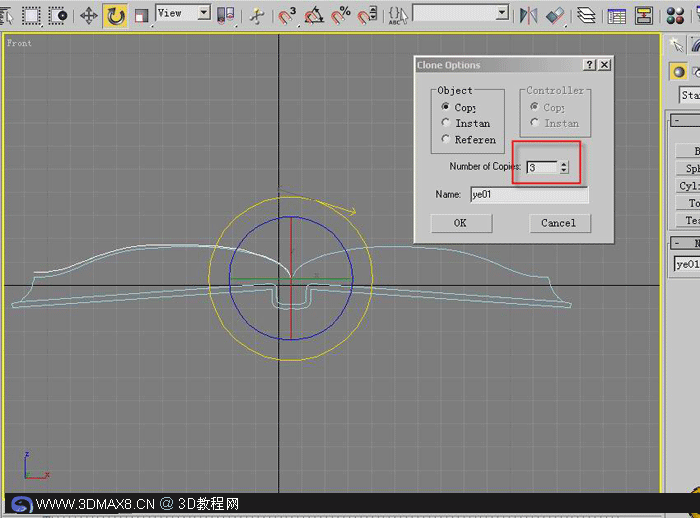This screenshot has width=700, height=518.
Task: Open the Layer Manager icon
Action: [x=586, y=16]
